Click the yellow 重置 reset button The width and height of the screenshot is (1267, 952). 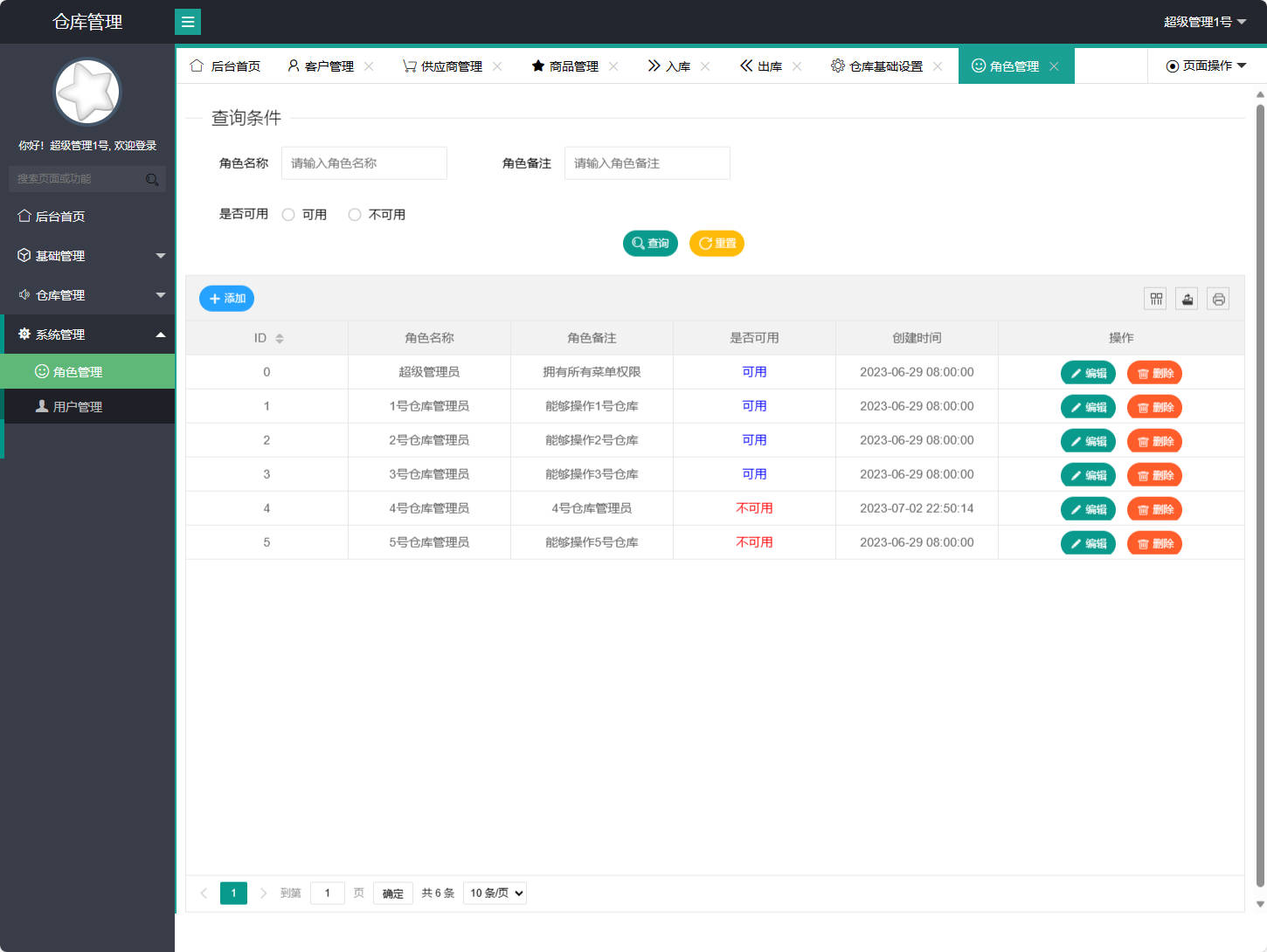pyautogui.click(x=717, y=243)
